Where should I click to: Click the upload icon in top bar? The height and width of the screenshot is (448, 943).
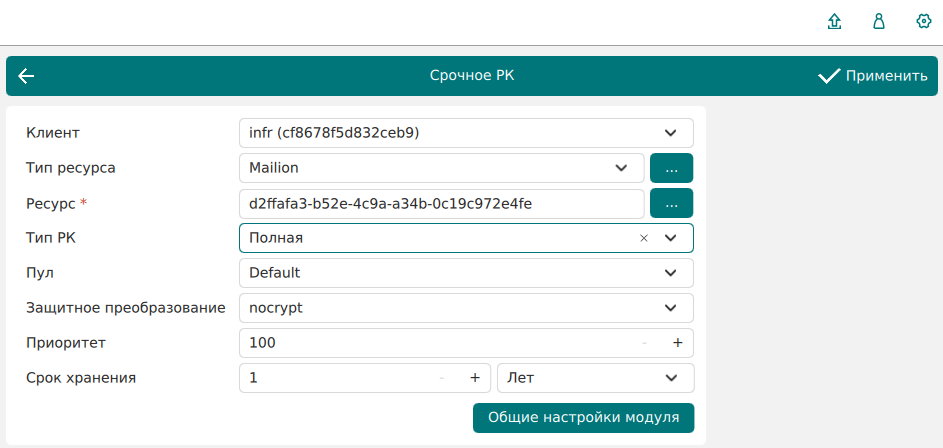[x=835, y=22]
